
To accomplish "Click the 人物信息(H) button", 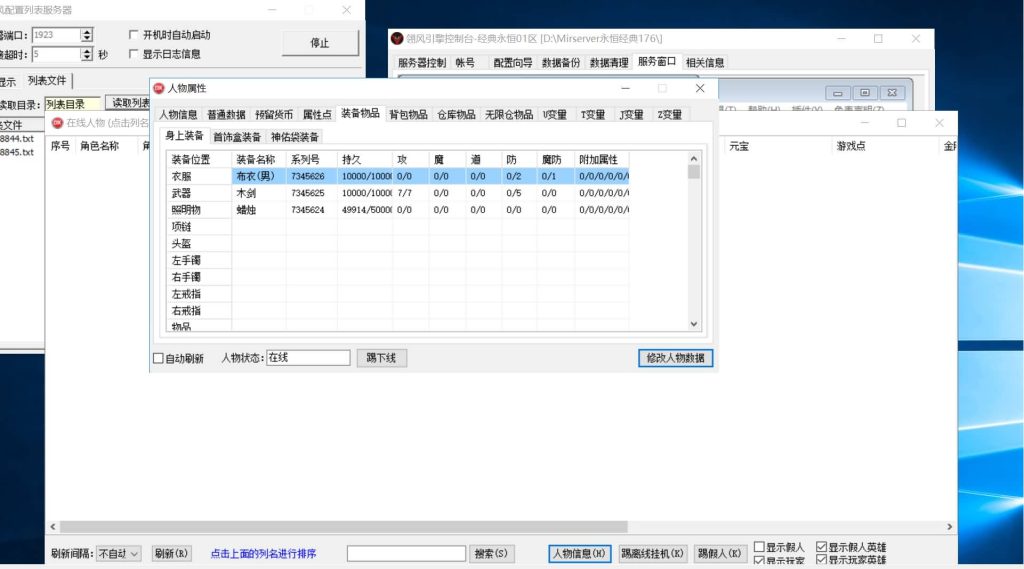I will coord(579,553).
